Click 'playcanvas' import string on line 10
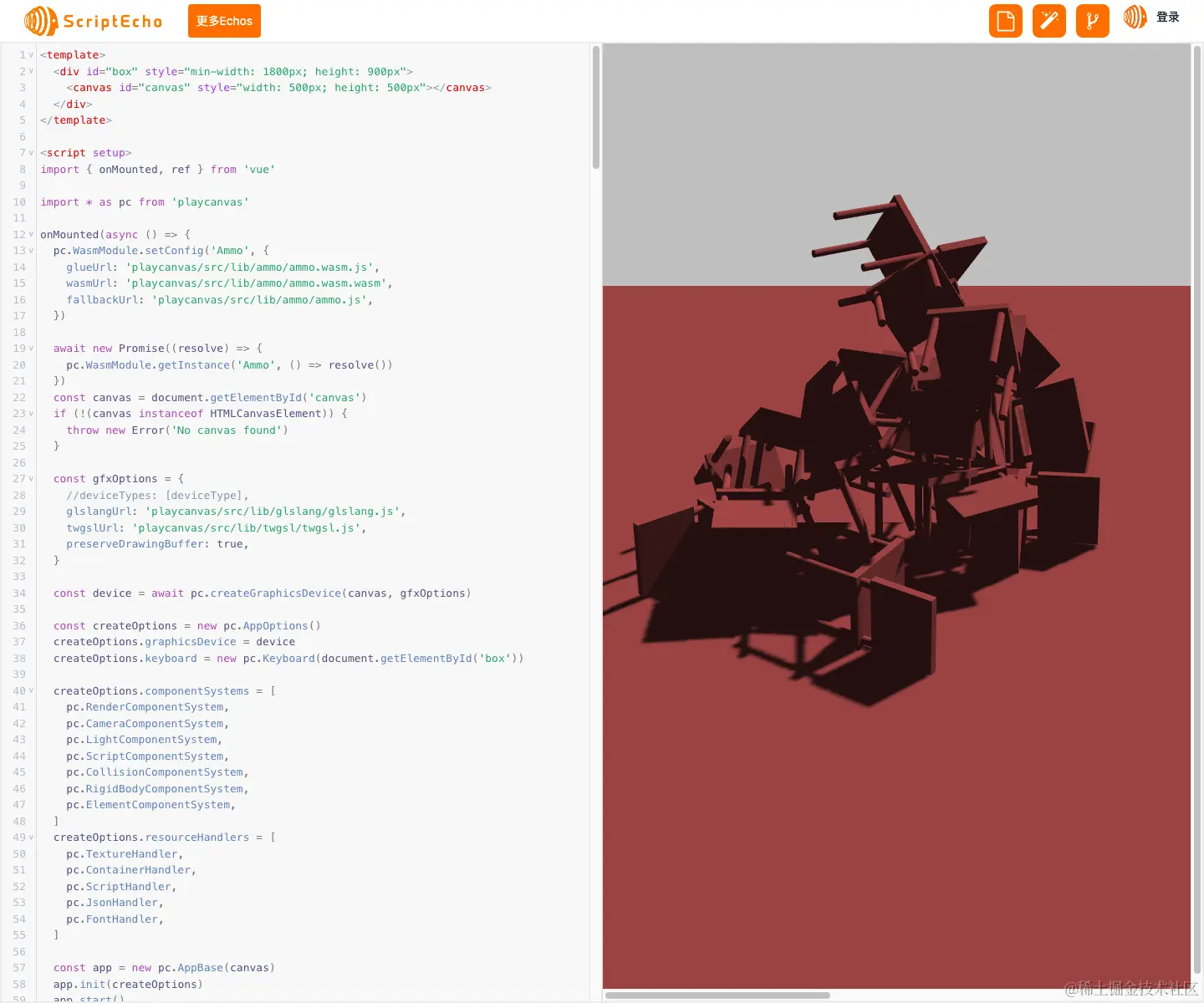Viewport: 1204px width, 1003px height. (210, 202)
